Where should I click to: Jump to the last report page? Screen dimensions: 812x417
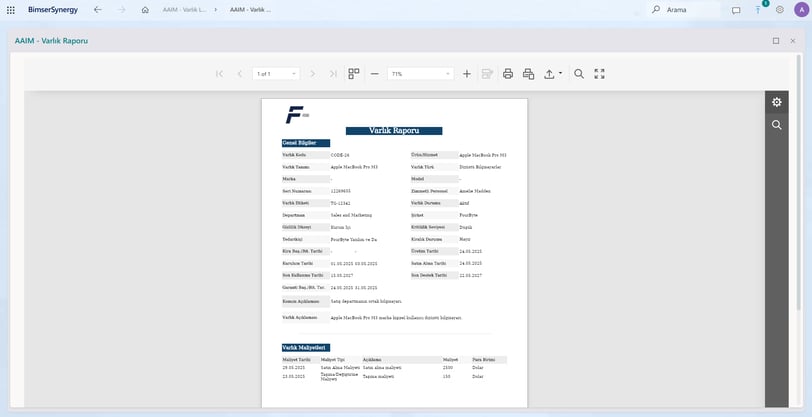coord(333,74)
